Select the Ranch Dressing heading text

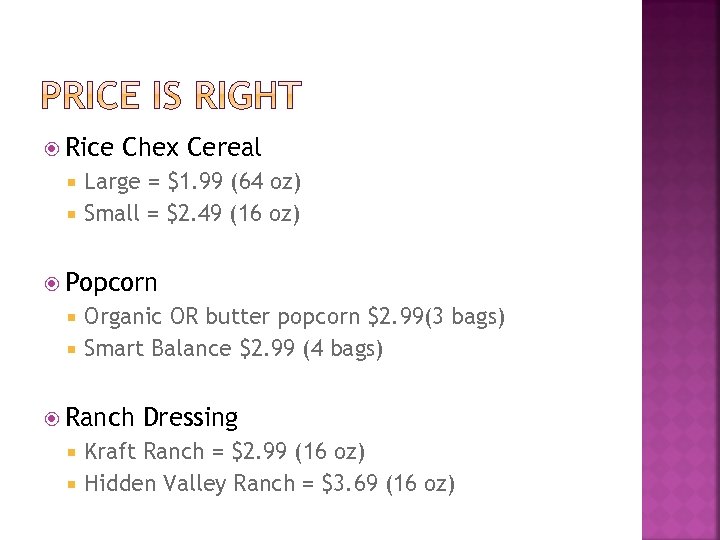point(152,417)
